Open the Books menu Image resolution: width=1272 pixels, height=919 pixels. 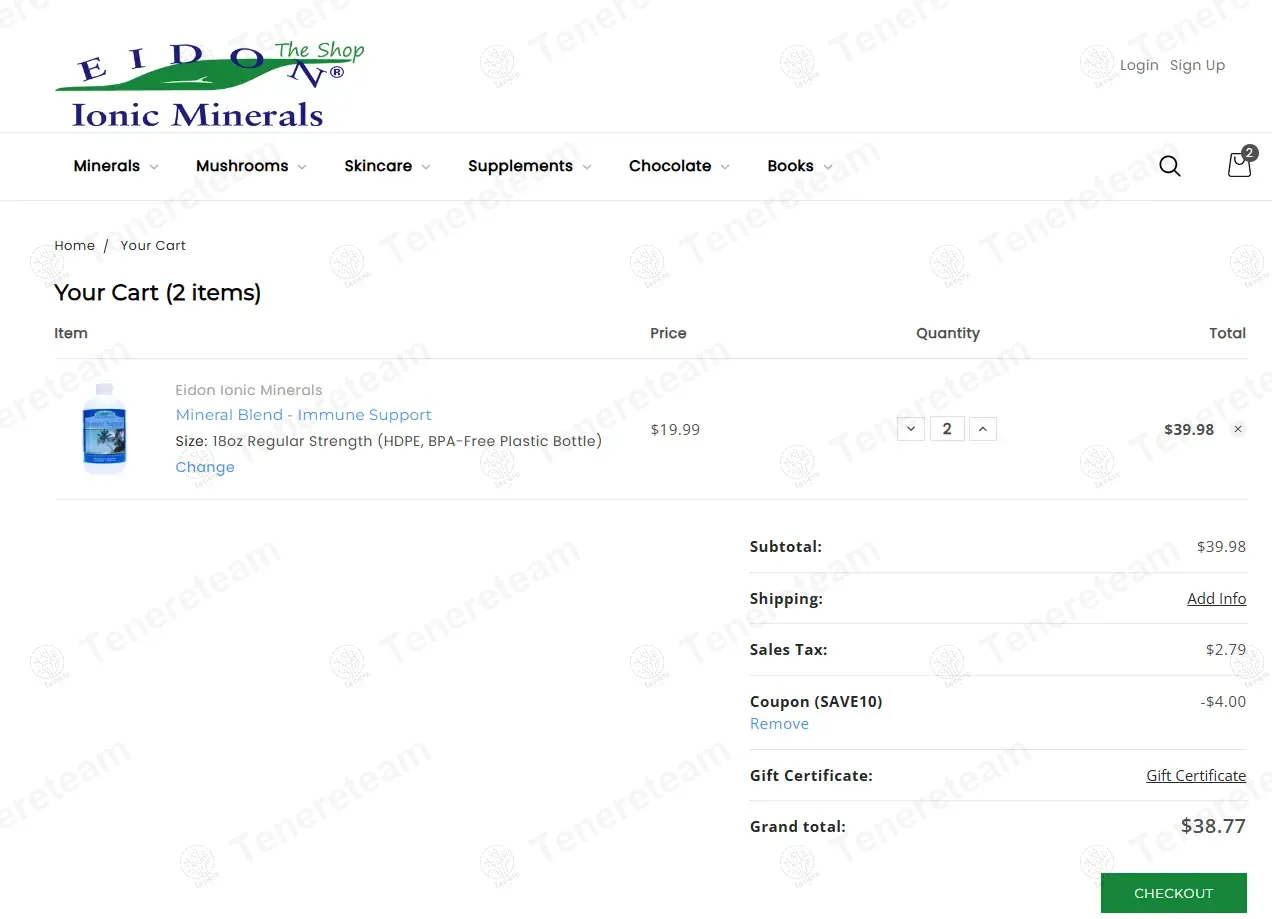(798, 166)
